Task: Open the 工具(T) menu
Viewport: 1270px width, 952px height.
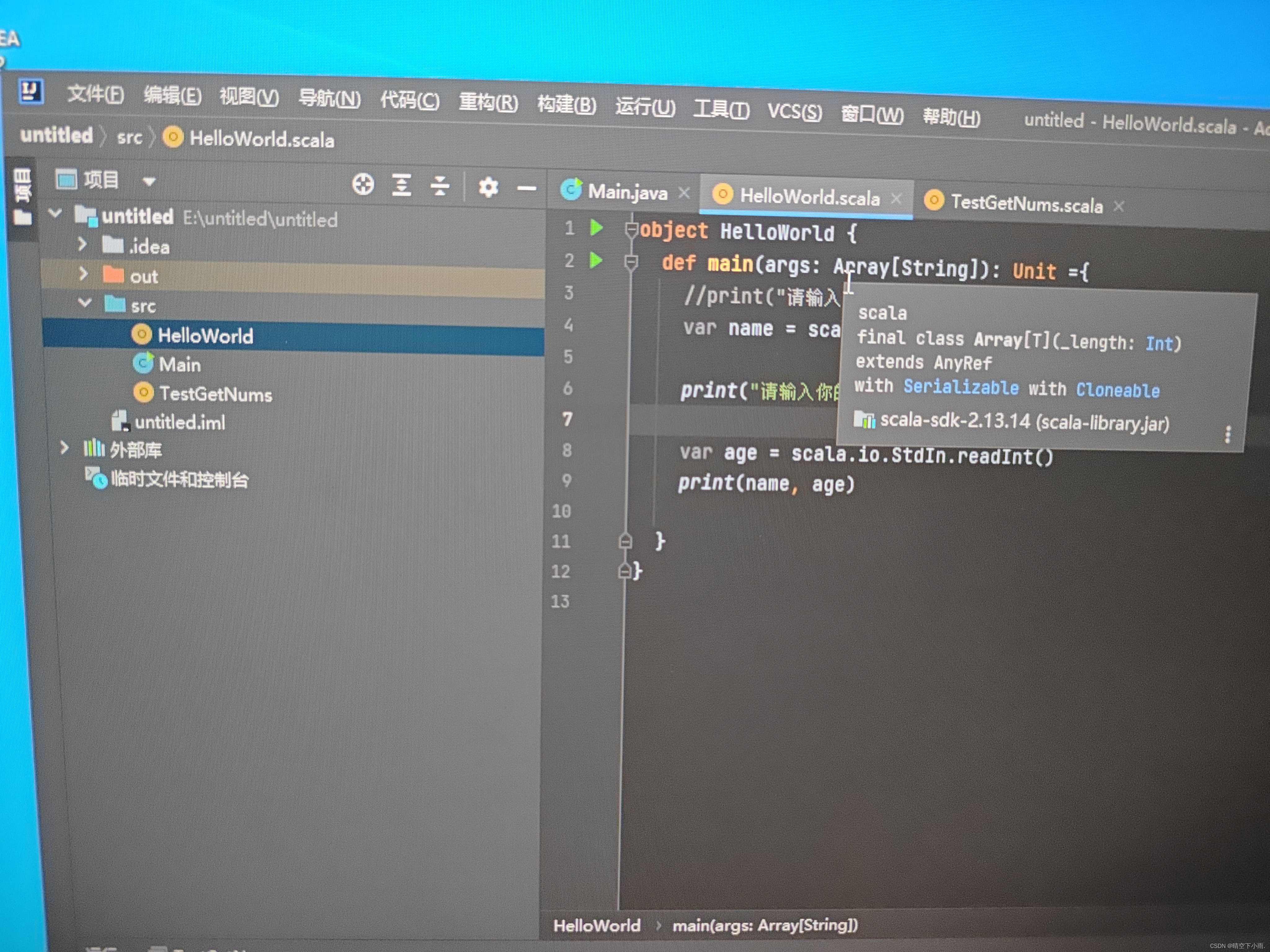Action: [721, 109]
